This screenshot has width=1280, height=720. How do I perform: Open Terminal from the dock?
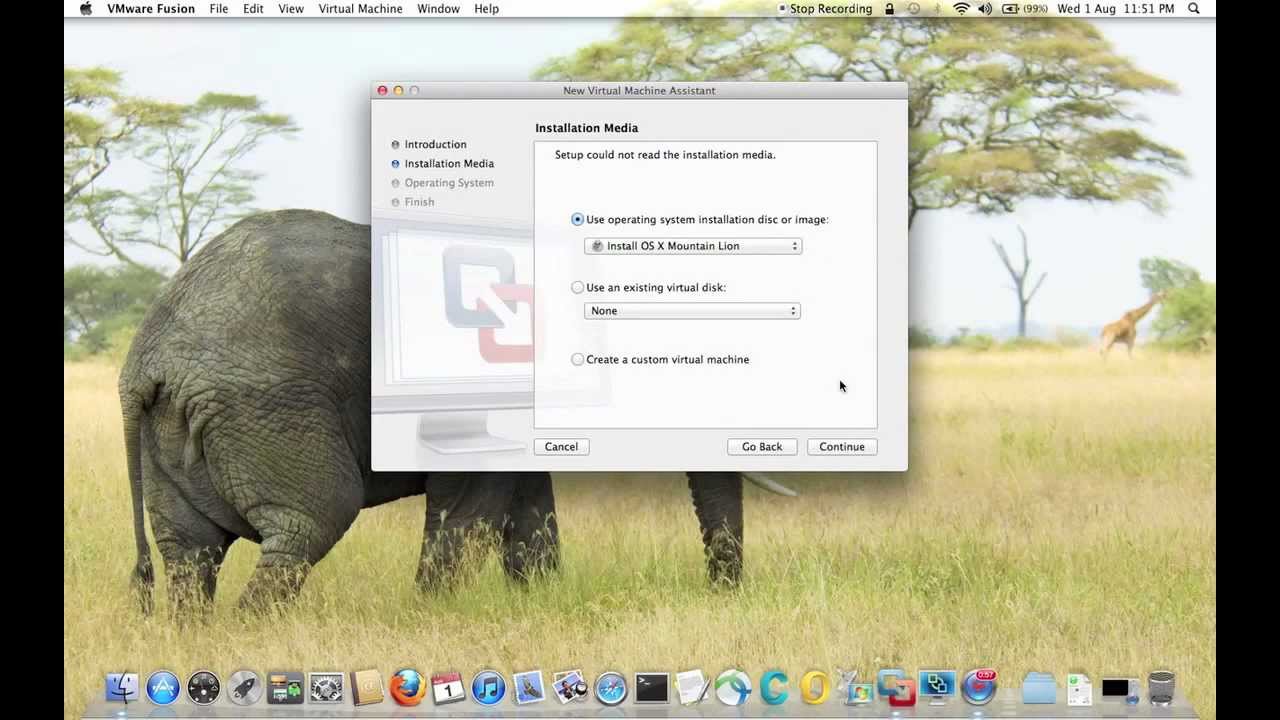coord(652,688)
